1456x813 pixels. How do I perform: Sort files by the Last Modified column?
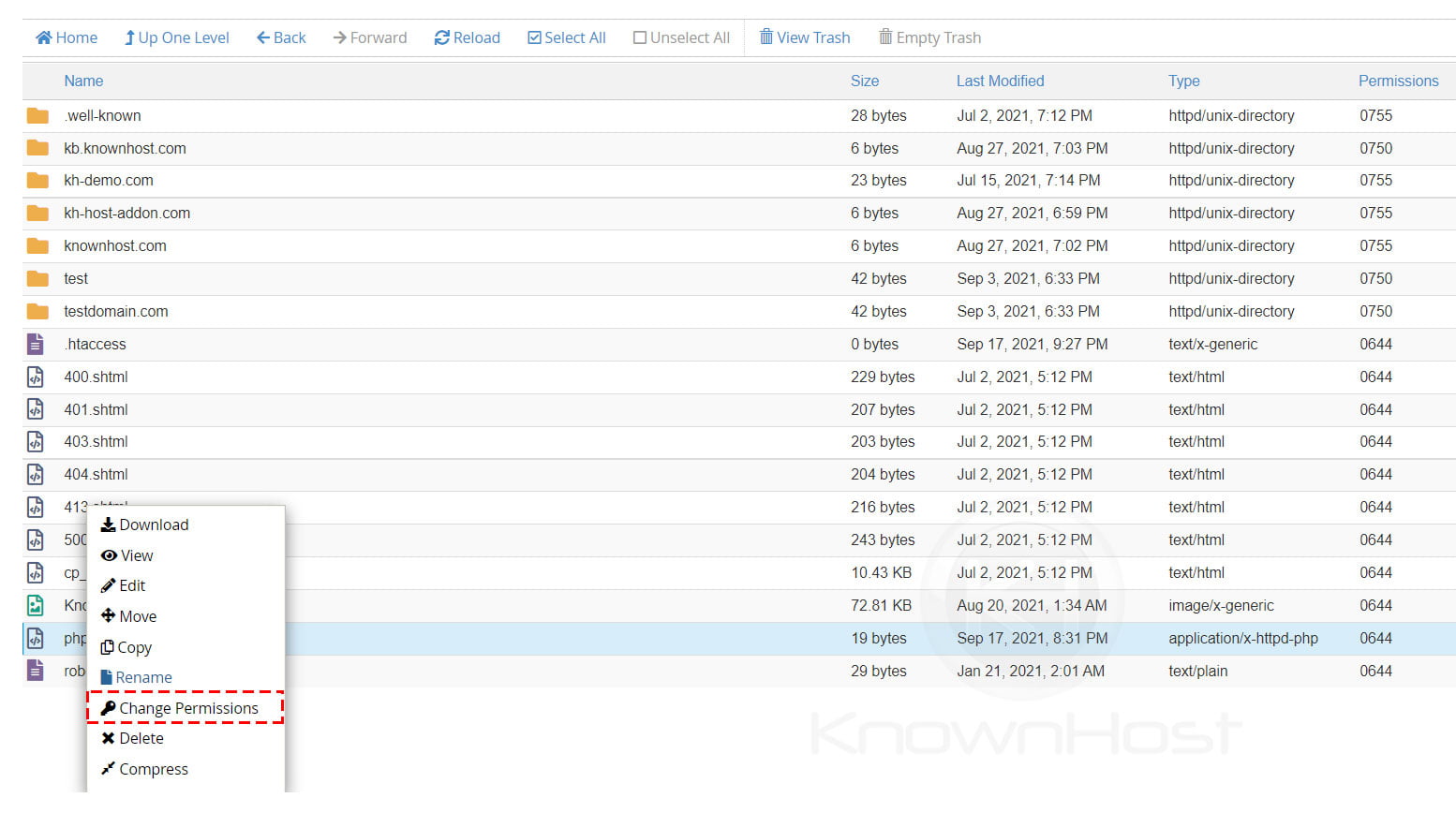1000,81
